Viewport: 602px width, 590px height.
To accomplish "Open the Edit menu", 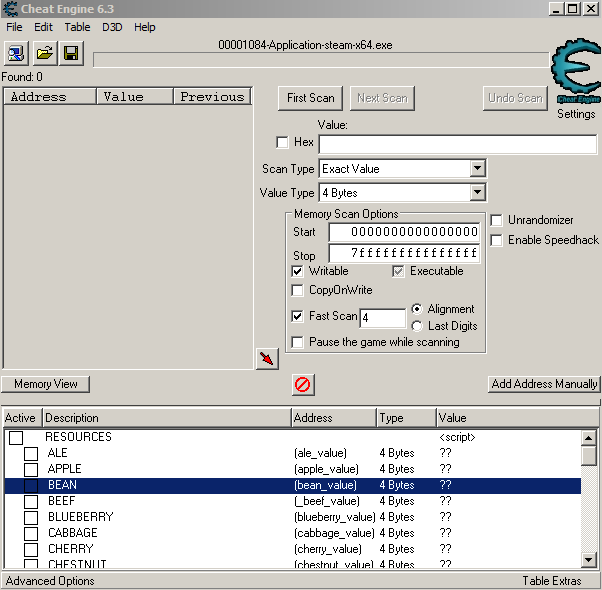I will pos(43,27).
